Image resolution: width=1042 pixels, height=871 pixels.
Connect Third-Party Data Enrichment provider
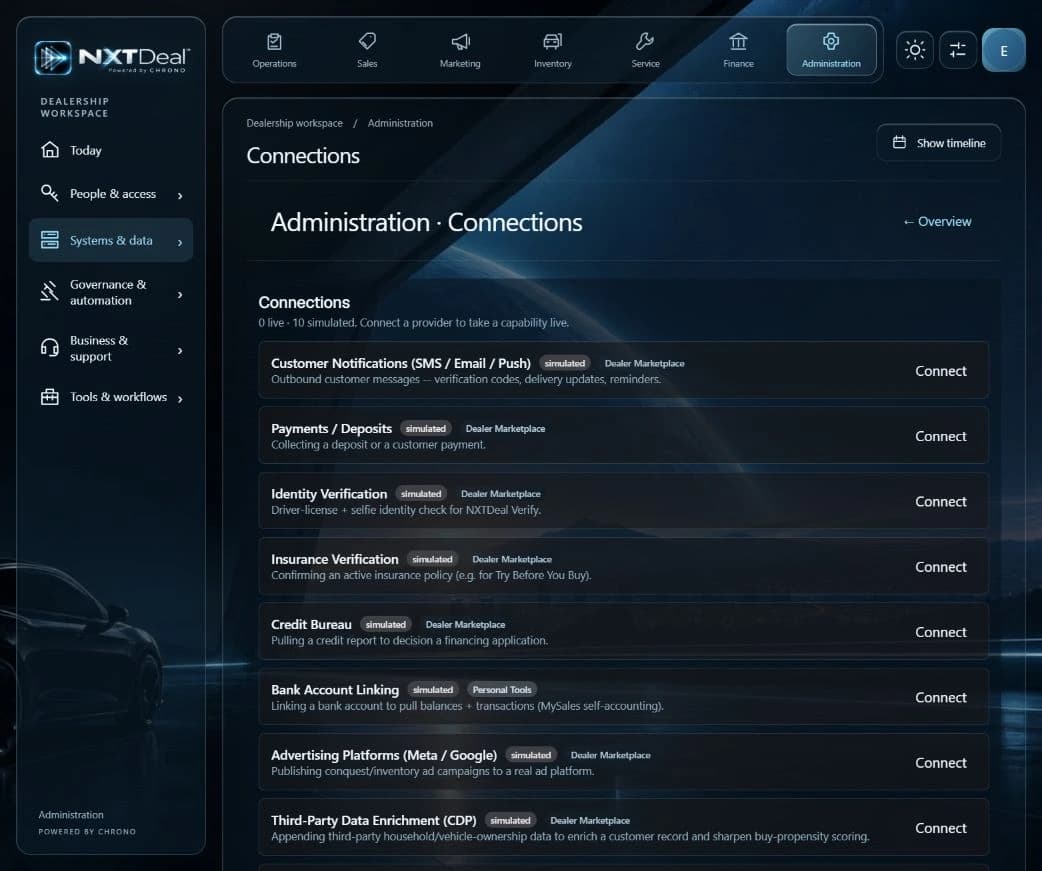pos(940,828)
